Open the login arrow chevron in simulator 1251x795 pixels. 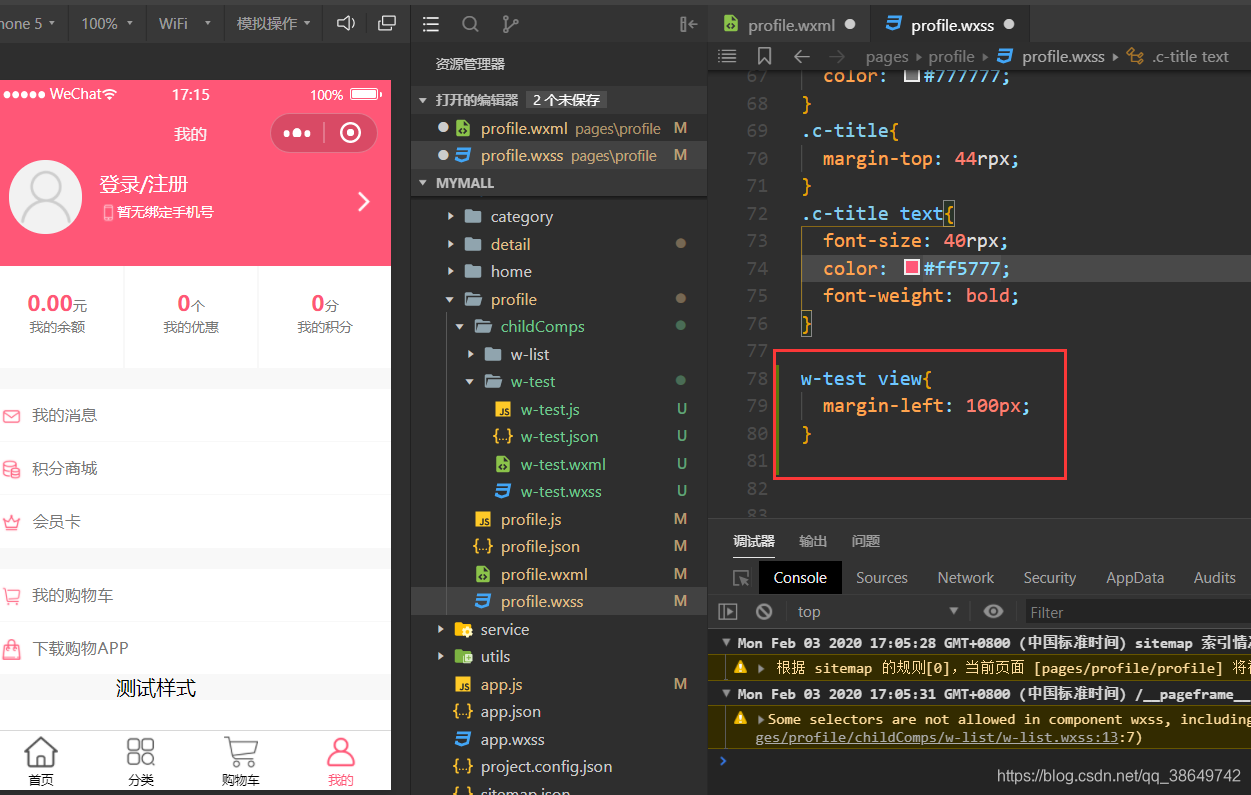click(363, 202)
